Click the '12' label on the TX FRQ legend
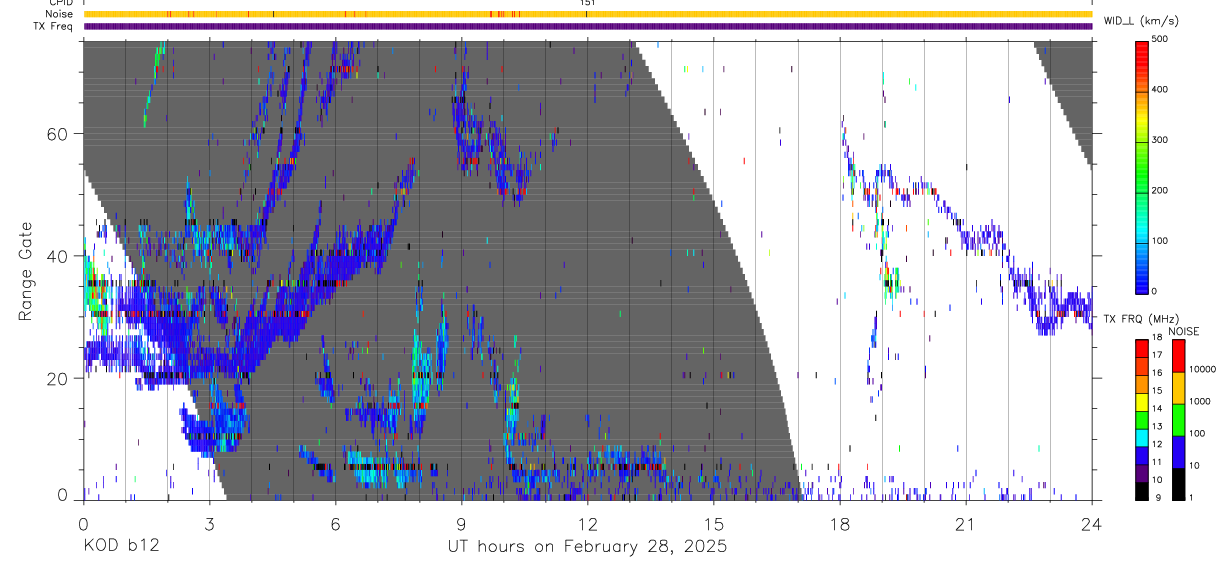Viewport: 1228px width, 567px height. [x=1157, y=445]
